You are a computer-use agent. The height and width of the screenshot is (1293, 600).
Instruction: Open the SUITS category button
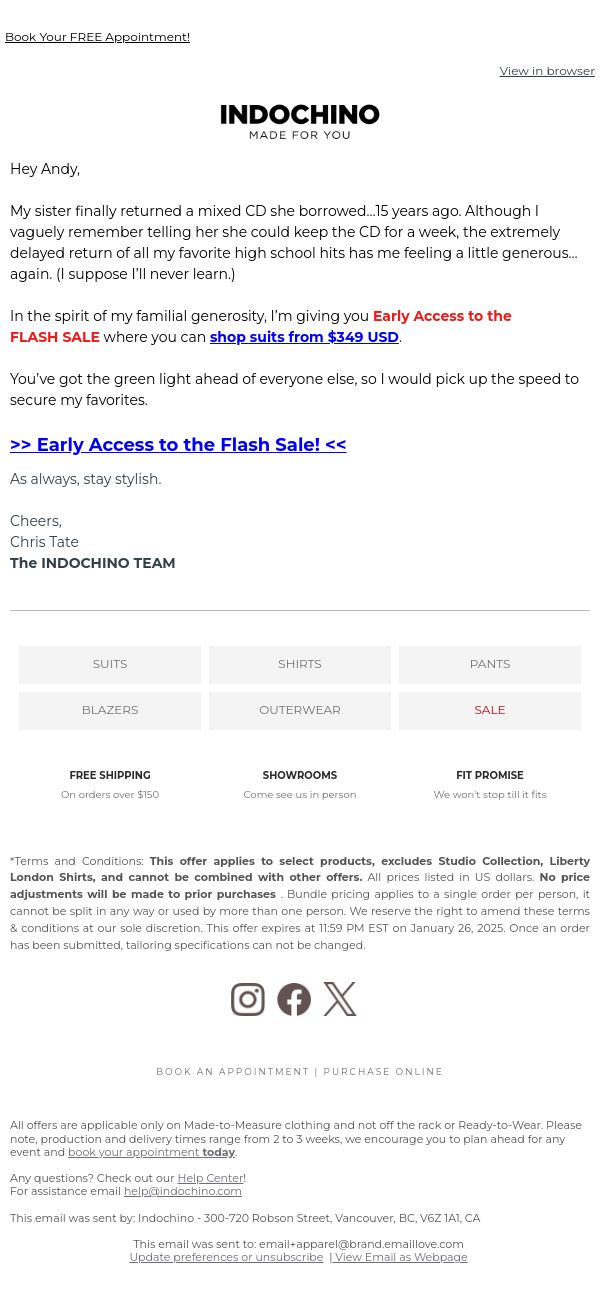tap(110, 664)
